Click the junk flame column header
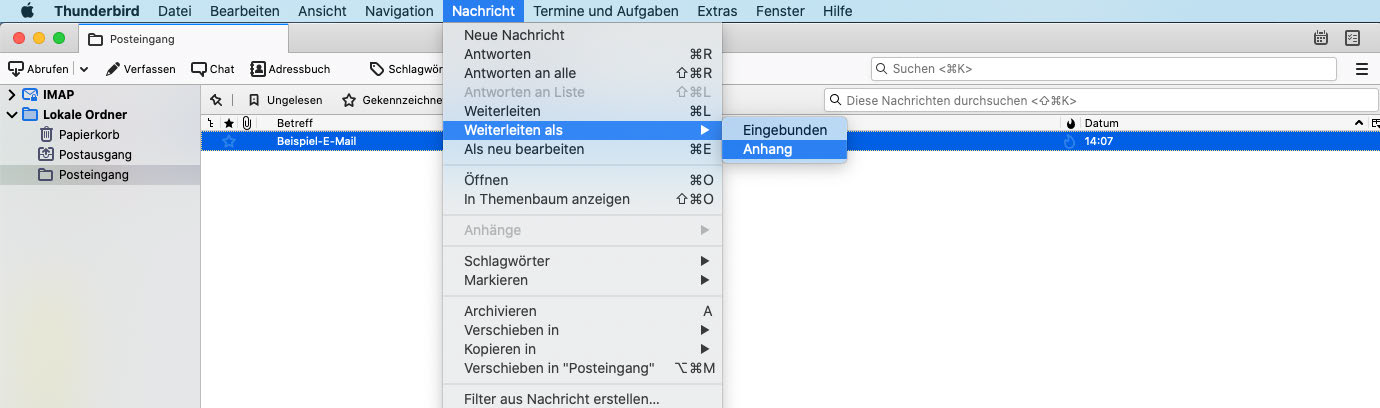Screen dimensions: 1380x408 point(1070,123)
